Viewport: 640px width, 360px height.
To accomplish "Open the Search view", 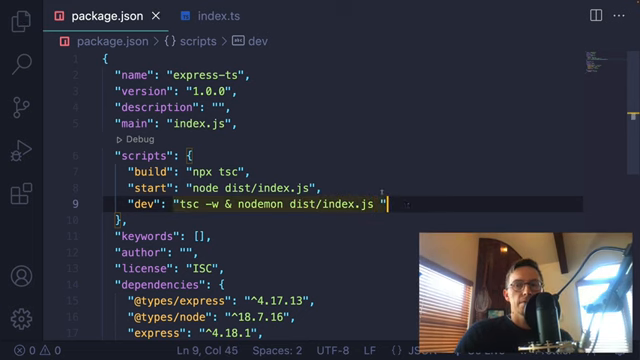I will click(x=21, y=64).
